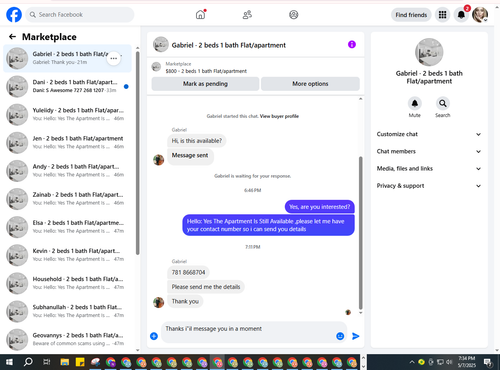This screenshot has width=500, height=370.
Task: Open the Groups icon in top bar
Action: [x=294, y=15]
